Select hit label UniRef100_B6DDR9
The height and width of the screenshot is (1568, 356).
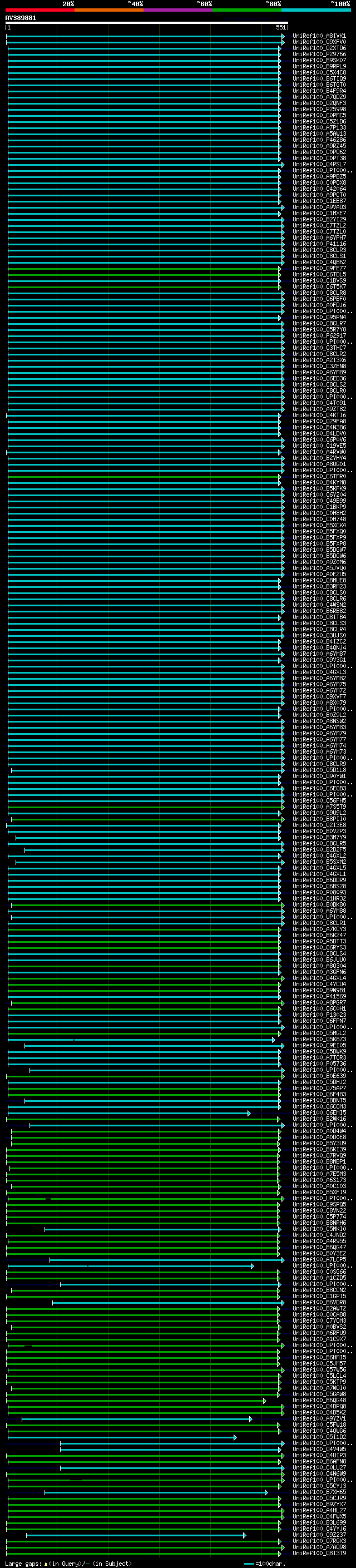pyautogui.click(x=319, y=880)
